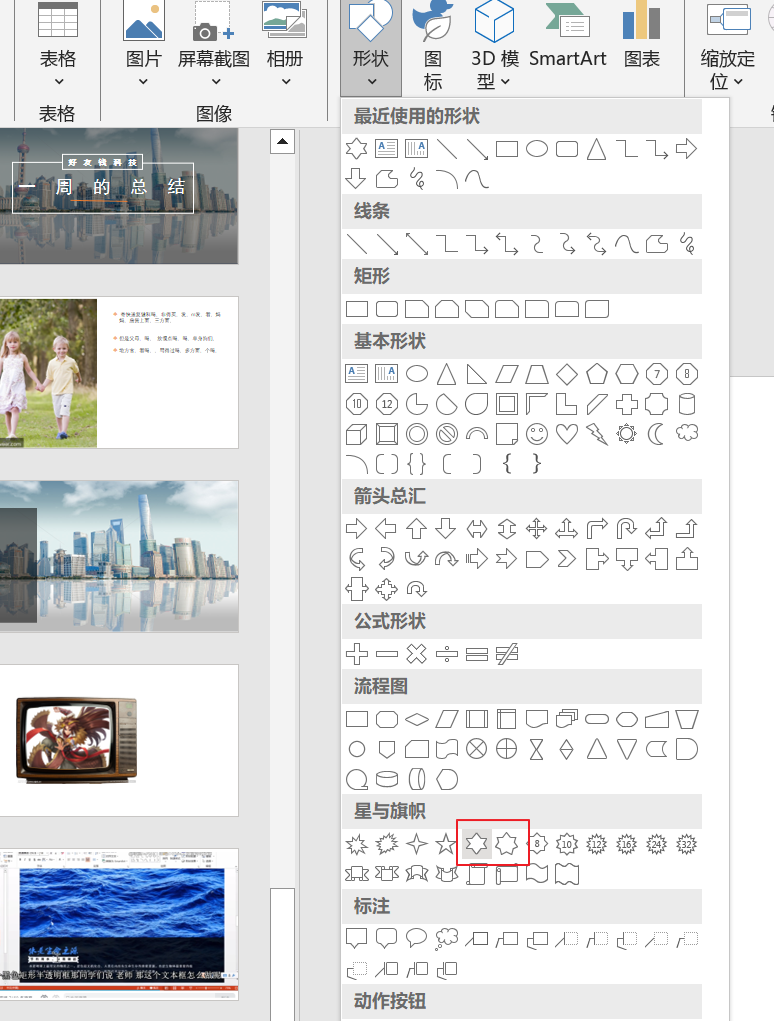Select the chevron arrow shape
Viewport: 774px width, 1021px height.
(567, 559)
